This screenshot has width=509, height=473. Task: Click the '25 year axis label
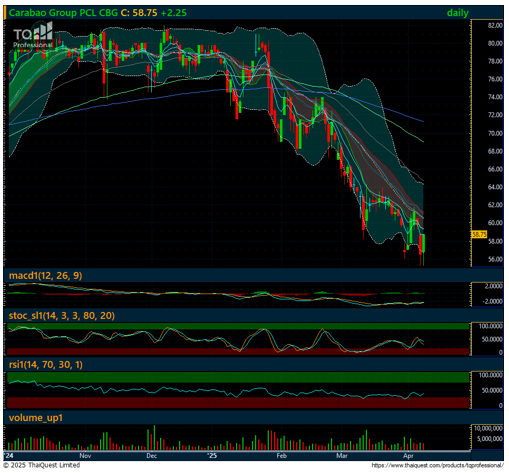212,456
